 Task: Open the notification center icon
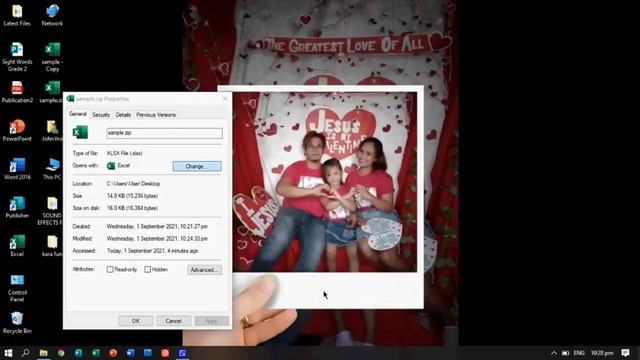click(x=625, y=353)
